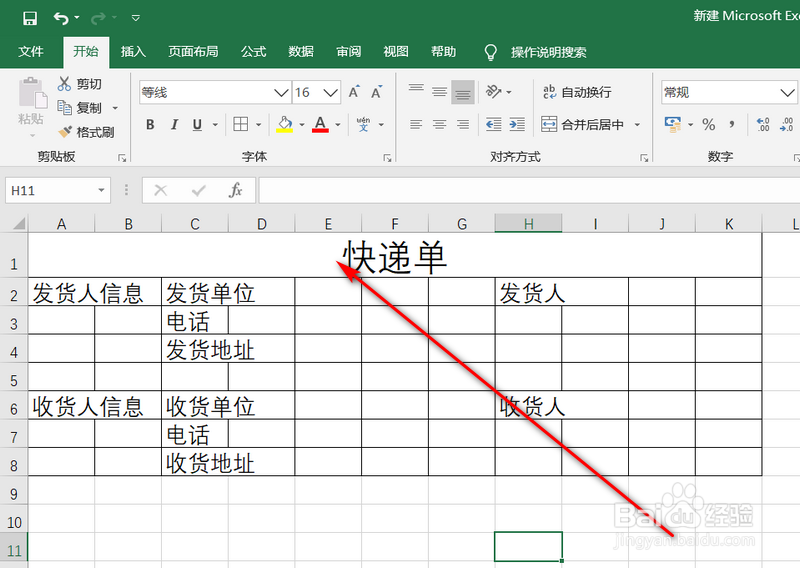Toggle Underline formatting
Screen dimensions: 800x568
click(197, 124)
